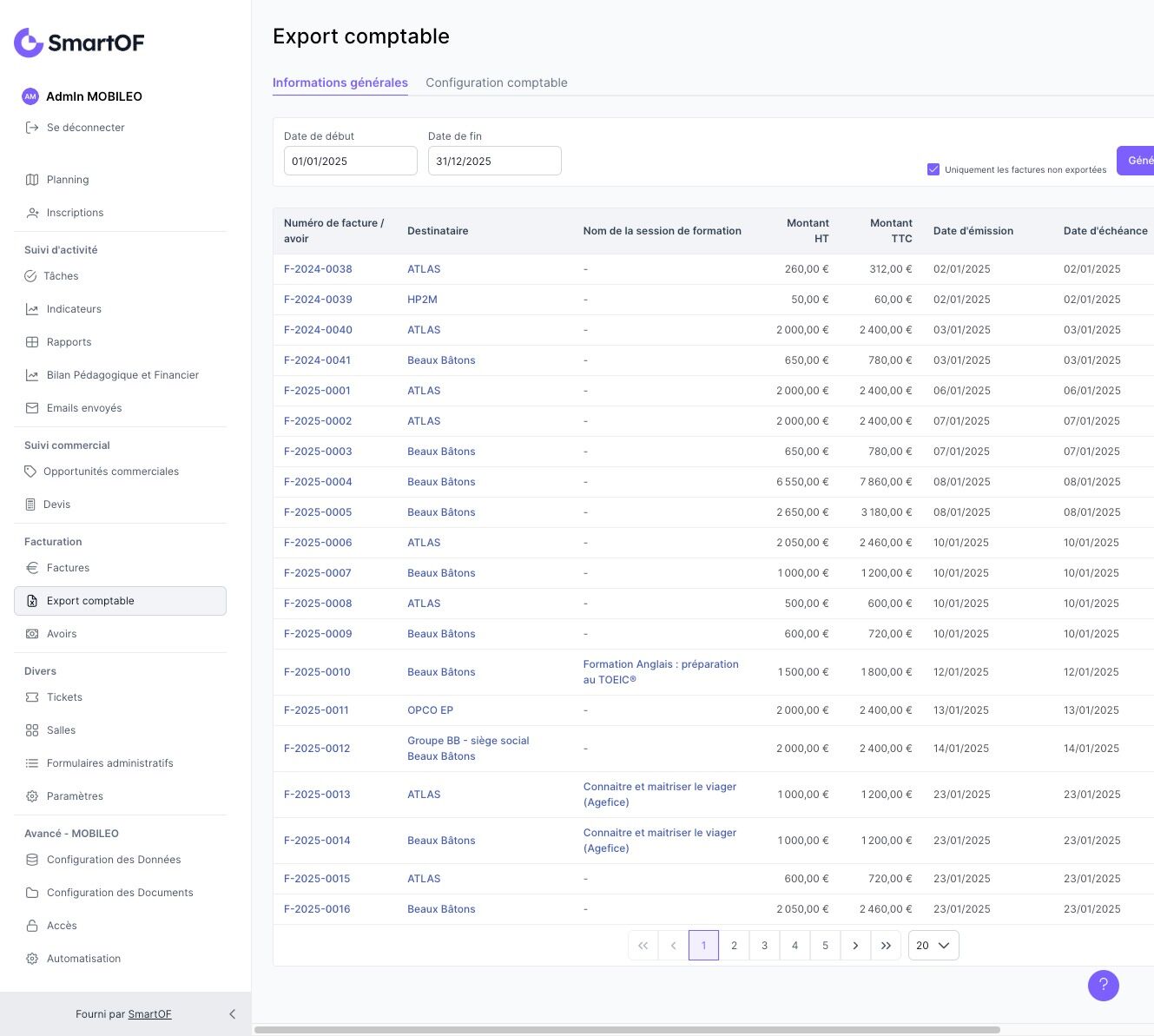Go to page 5 of results
The width and height of the screenshot is (1154, 1036).
[x=825, y=946]
